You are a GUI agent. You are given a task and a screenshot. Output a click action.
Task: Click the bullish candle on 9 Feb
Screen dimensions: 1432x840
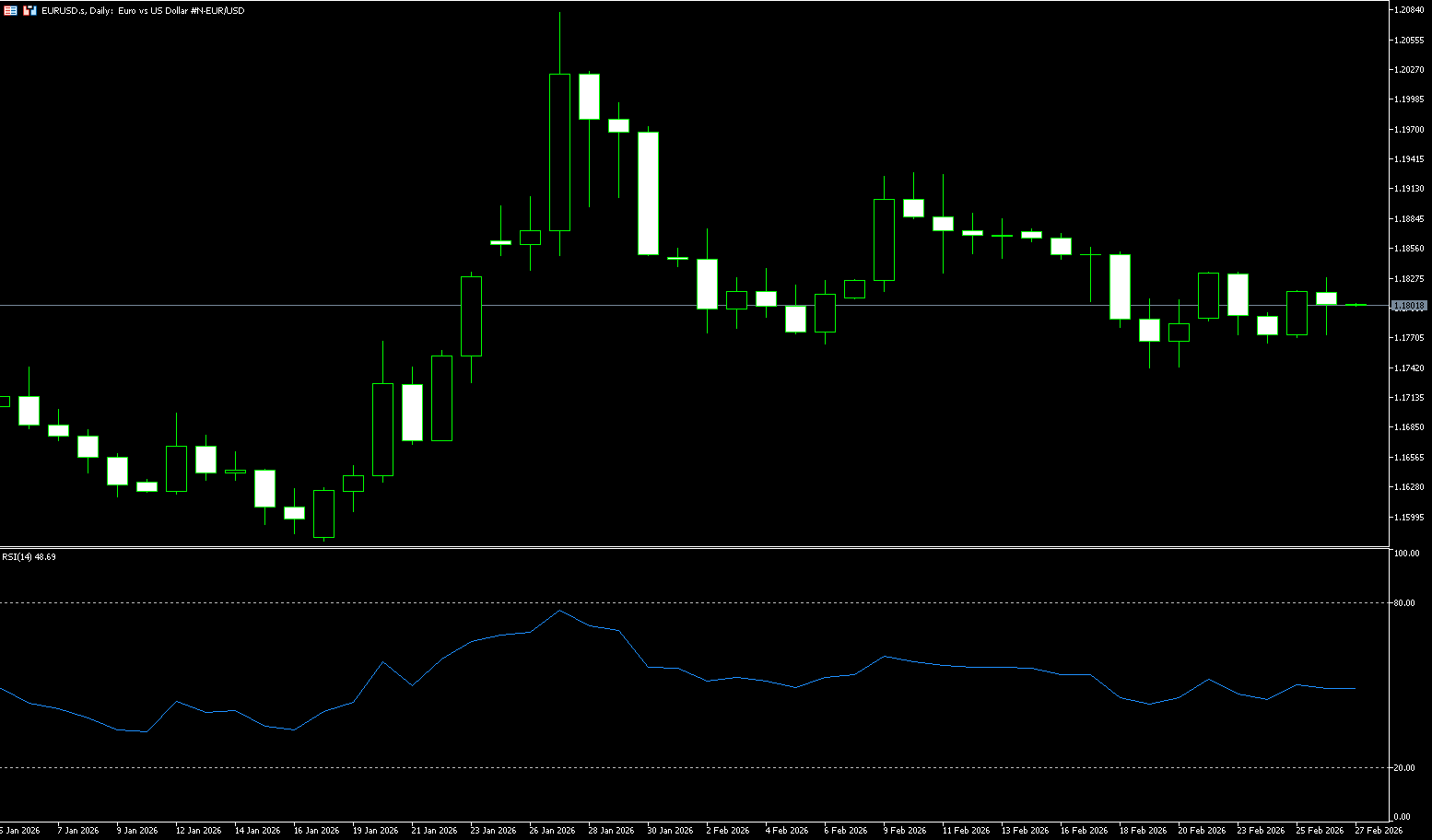click(884, 239)
